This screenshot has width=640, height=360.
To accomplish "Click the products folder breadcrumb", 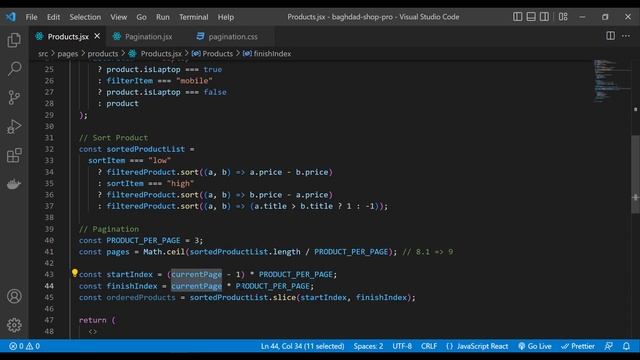I will (102, 53).
